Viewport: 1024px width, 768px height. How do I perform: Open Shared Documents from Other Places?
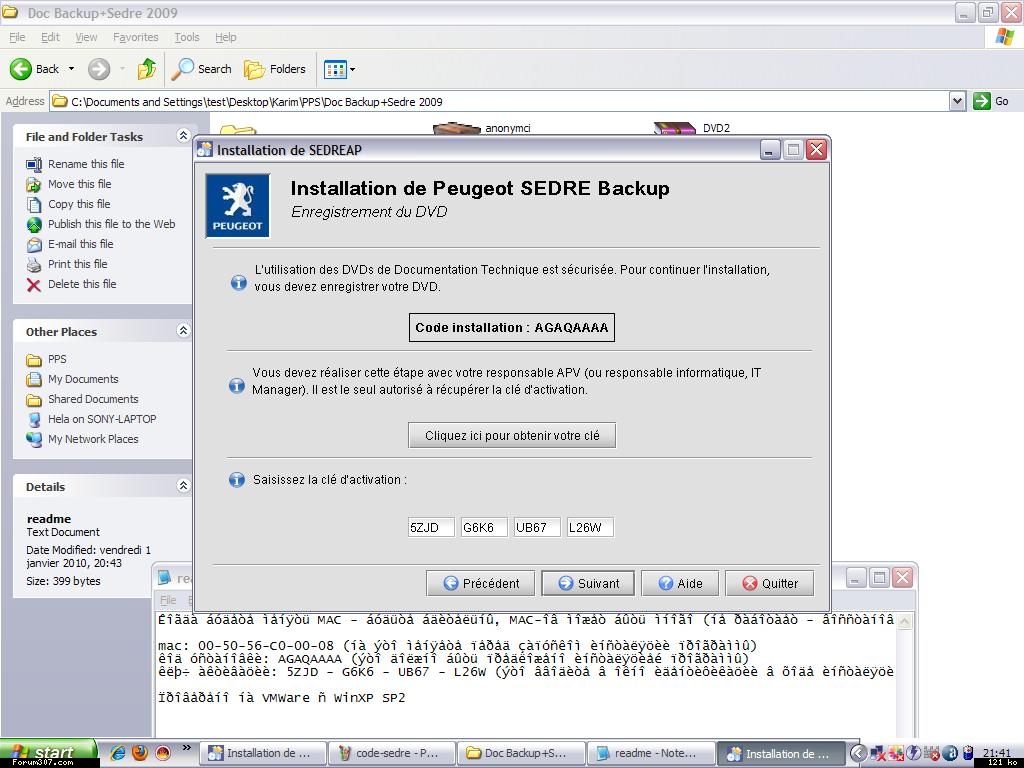click(x=93, y=399)
